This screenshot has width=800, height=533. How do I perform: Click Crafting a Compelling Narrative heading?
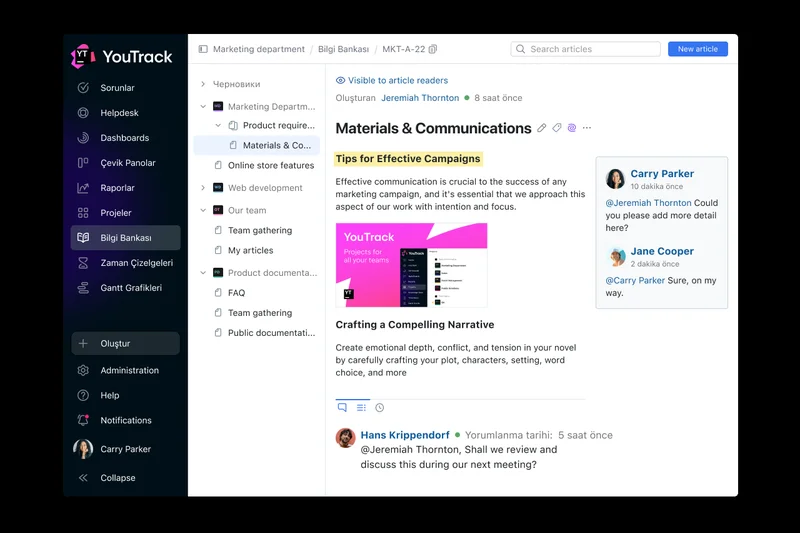click(415, 324)
